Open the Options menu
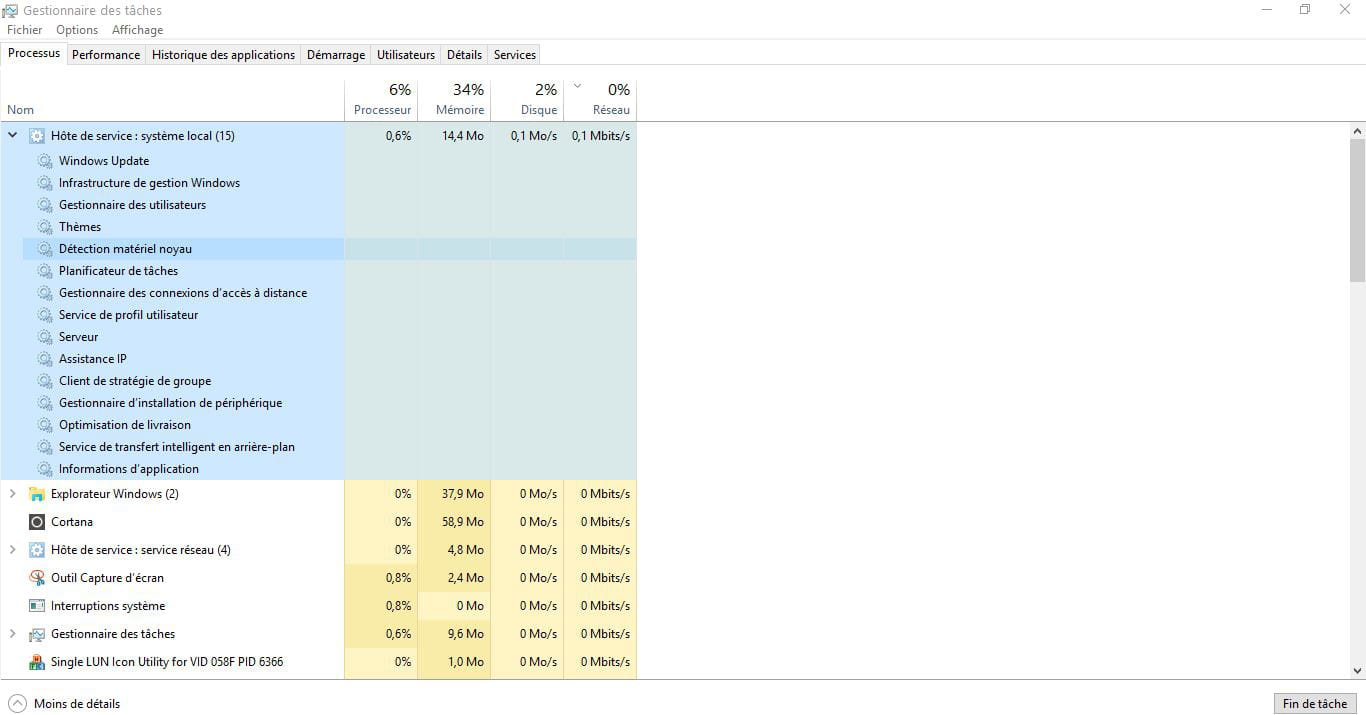Image resolution: width=1366 pixels, height=715 pixels. pos(77,30)
